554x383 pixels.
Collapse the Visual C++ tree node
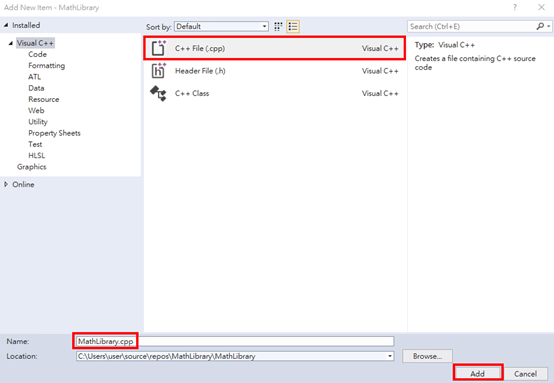[11, 43]
